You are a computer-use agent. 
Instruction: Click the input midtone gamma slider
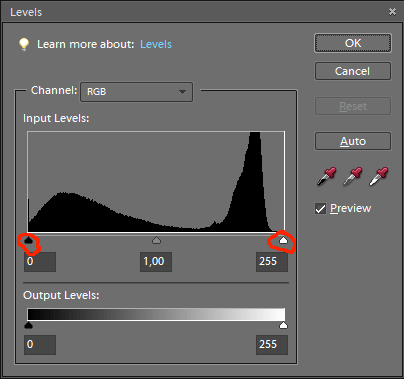tap(156, 240)
